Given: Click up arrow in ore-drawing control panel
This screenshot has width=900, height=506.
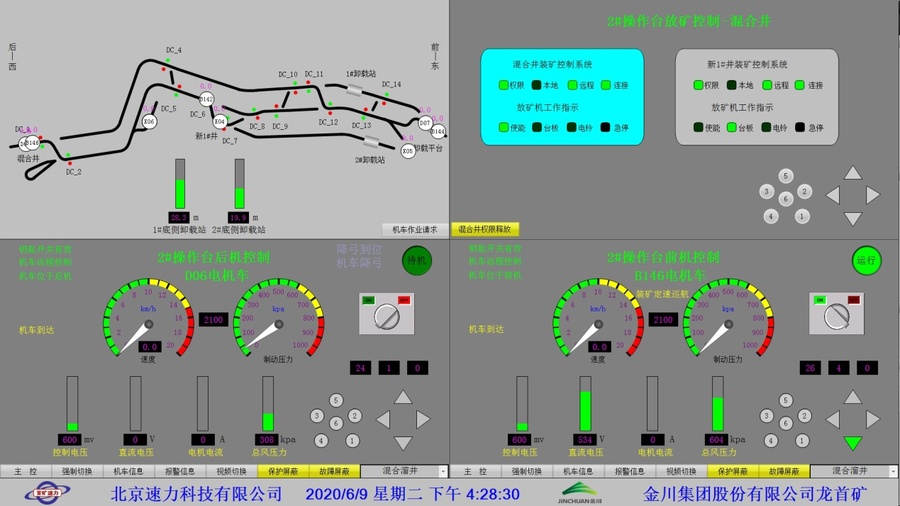Looking at the screenshot, I should (x=853, y=173).
